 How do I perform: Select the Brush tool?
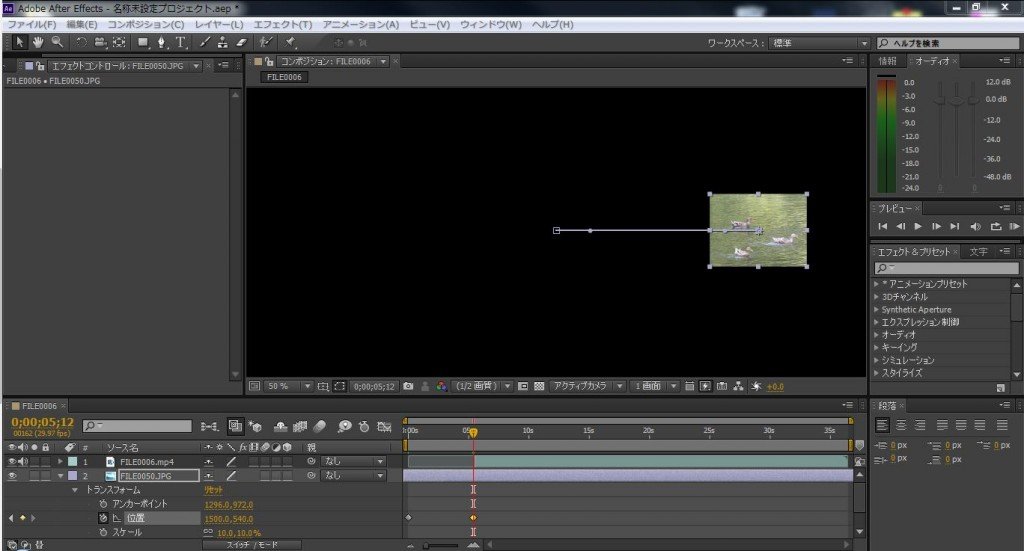204,42
